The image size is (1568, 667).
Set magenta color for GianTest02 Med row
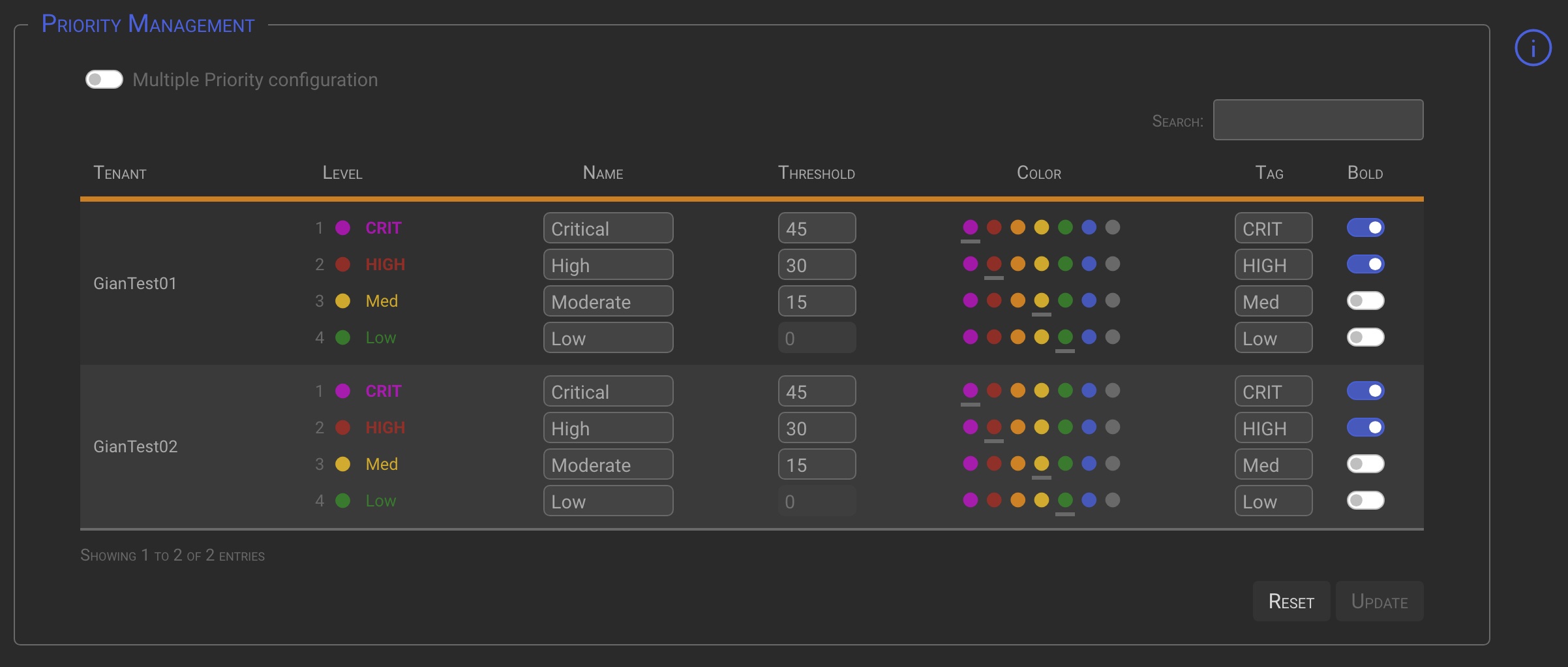(x=971, y=463)
